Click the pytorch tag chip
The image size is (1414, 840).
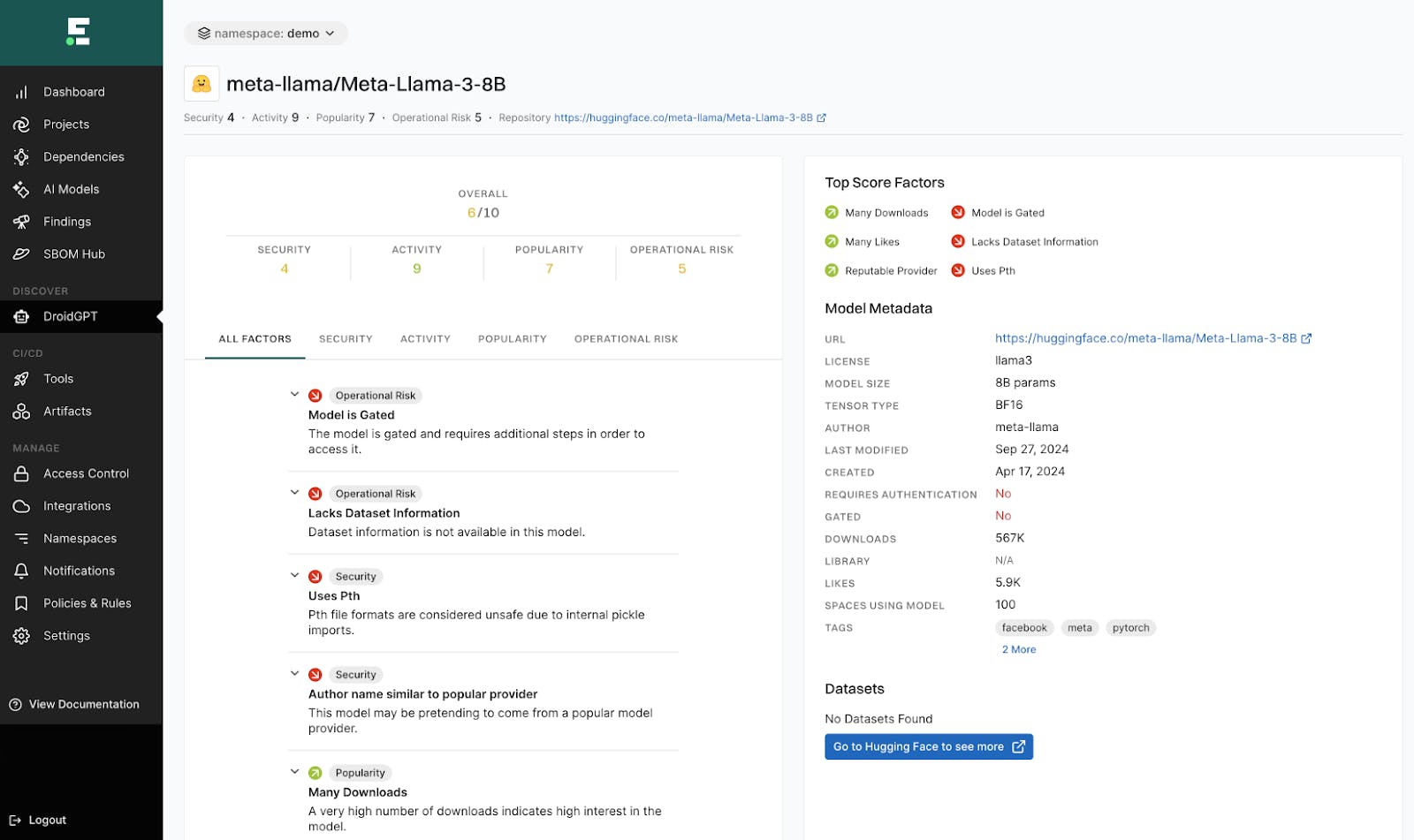tap(1130, 628)
